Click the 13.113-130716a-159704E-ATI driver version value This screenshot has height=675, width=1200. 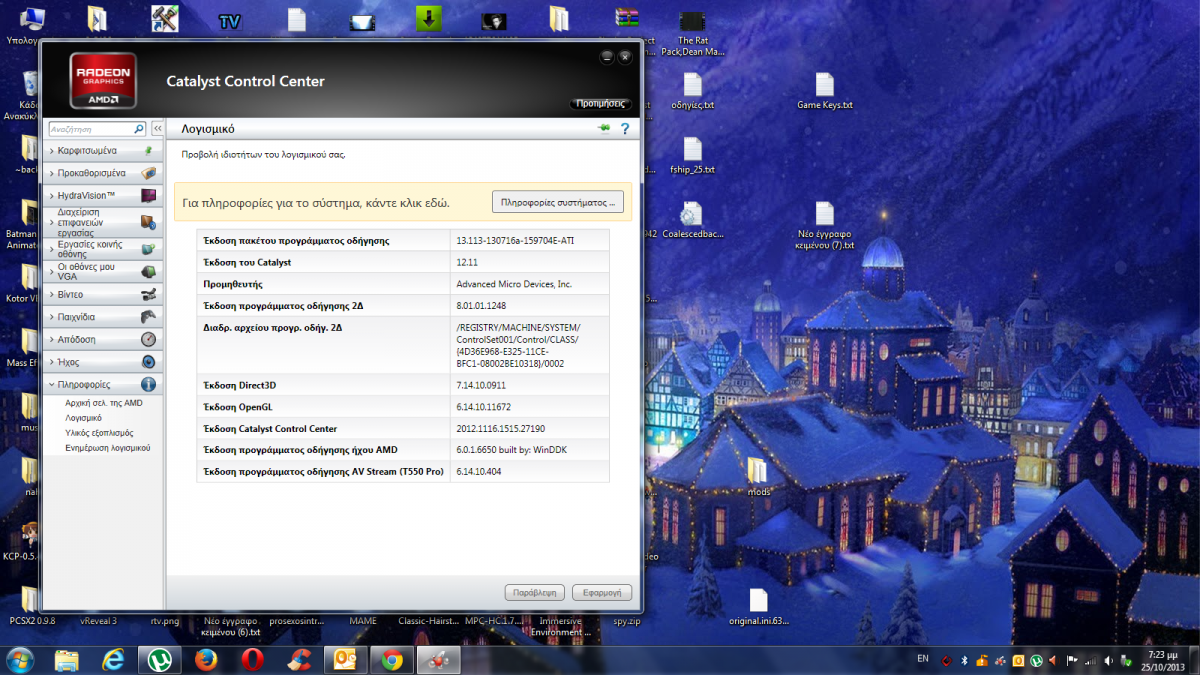[515, 241]
